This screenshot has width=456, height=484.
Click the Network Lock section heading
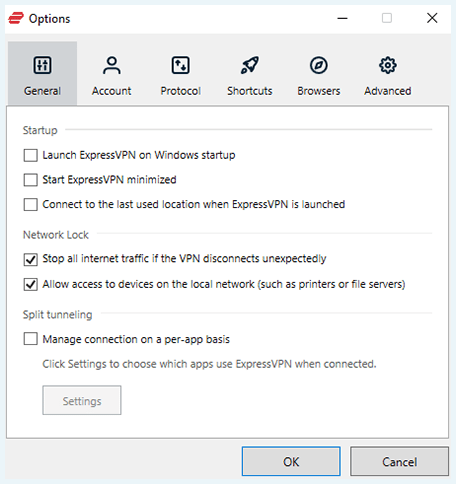56,235
